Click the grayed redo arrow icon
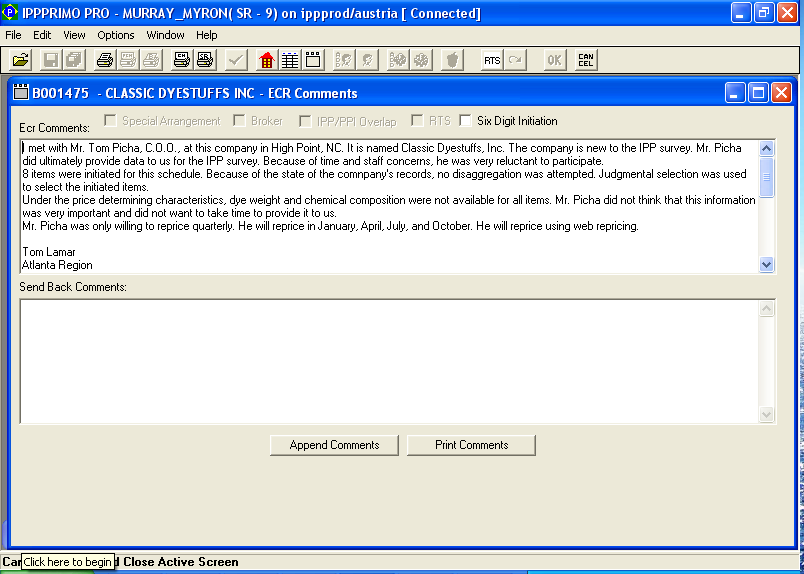The height and width of the screenshot is (574, 804). tap(515, 60)
